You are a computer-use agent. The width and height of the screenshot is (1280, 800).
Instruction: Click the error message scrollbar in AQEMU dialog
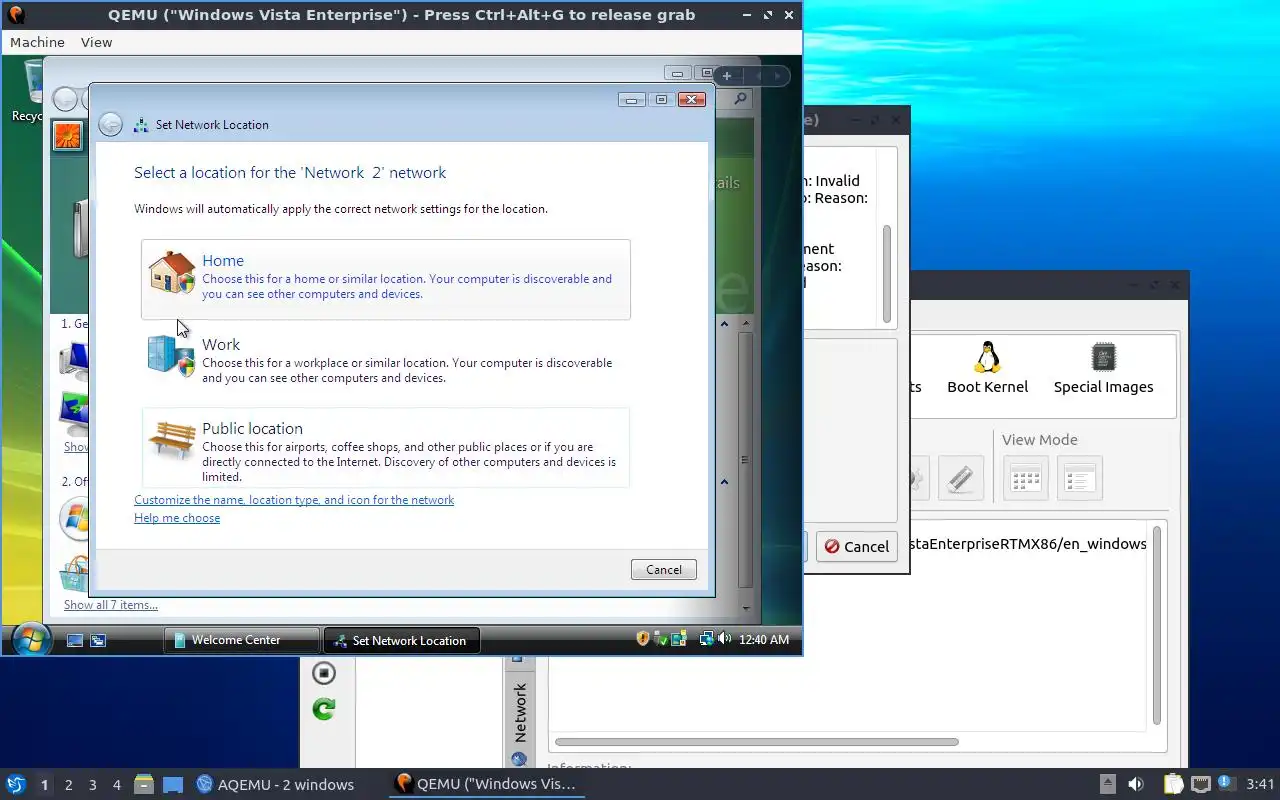(x=886, y=273)
